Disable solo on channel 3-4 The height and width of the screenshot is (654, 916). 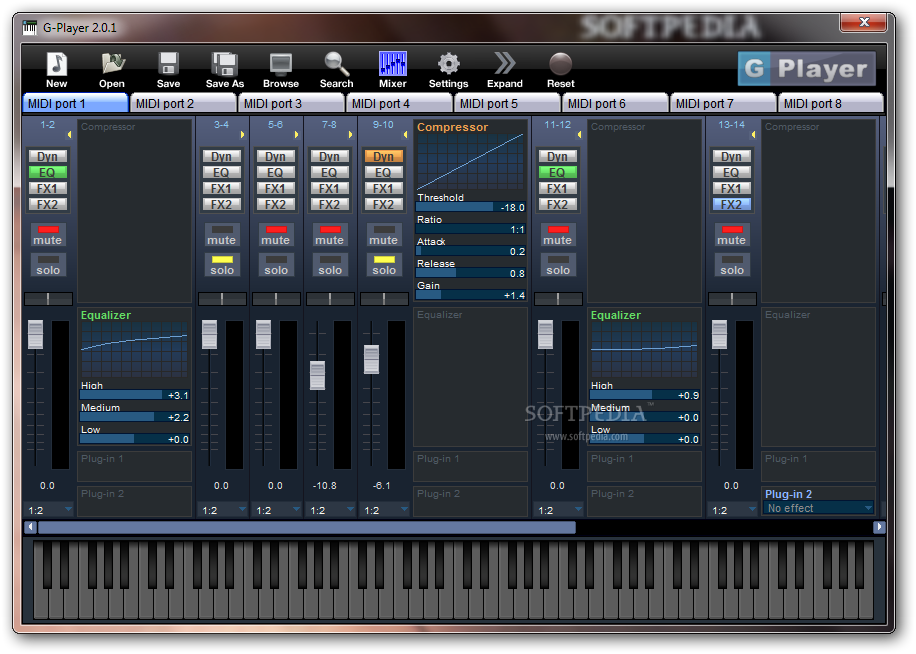pyautogui.click(x=221, y=265)
